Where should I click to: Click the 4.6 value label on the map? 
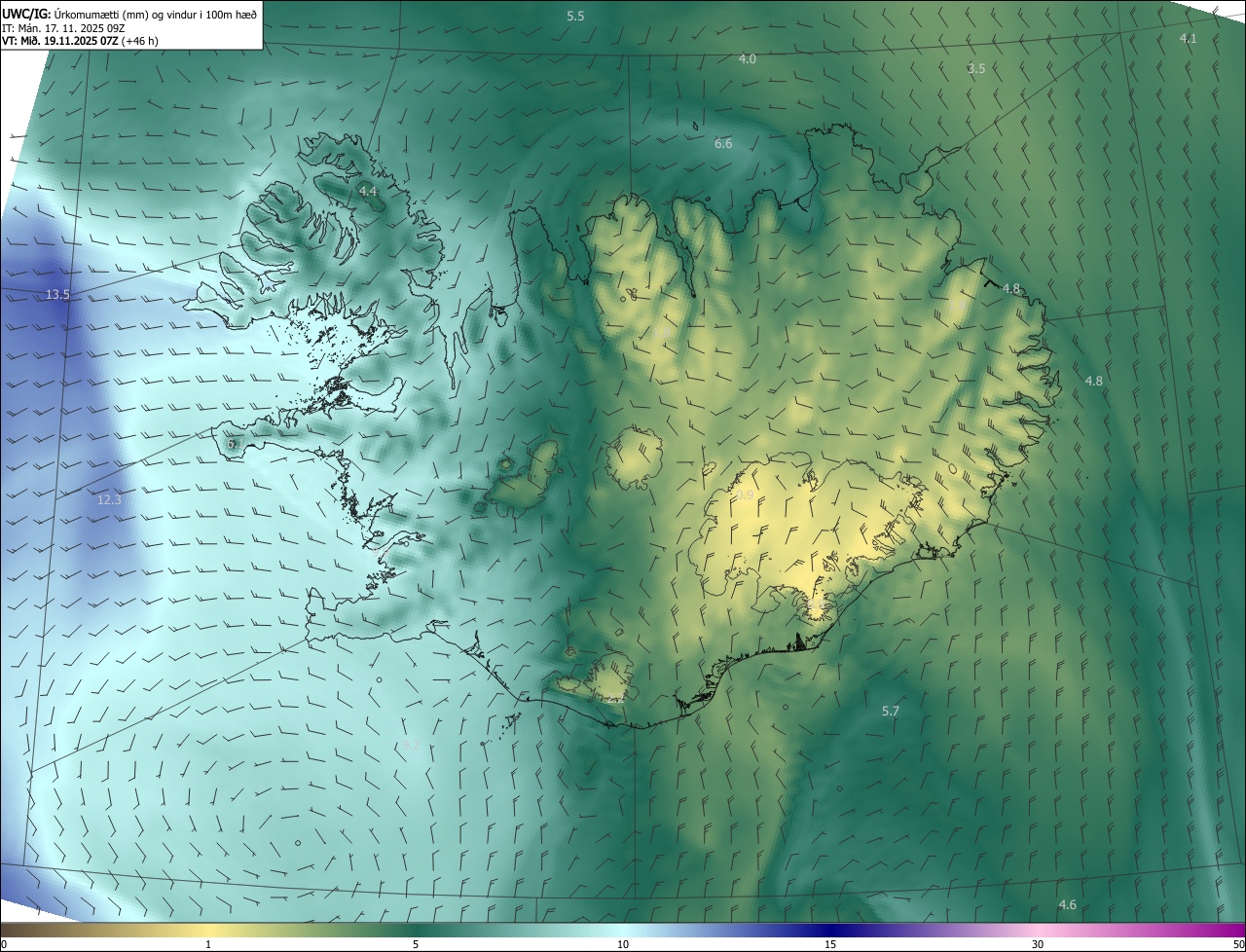pyautogui.click(x=1067, y=905)
